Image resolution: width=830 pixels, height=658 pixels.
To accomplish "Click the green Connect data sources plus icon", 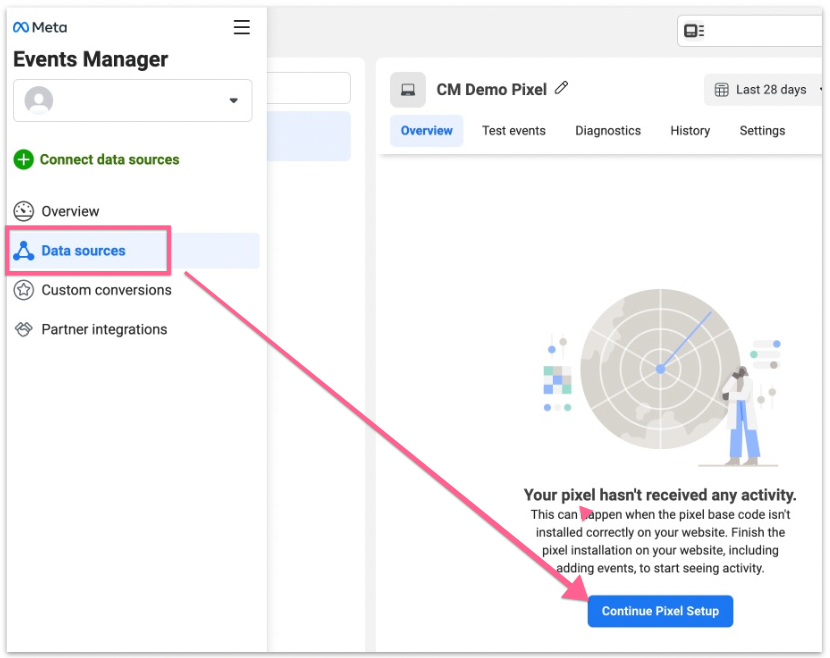I will coord(24,159).
